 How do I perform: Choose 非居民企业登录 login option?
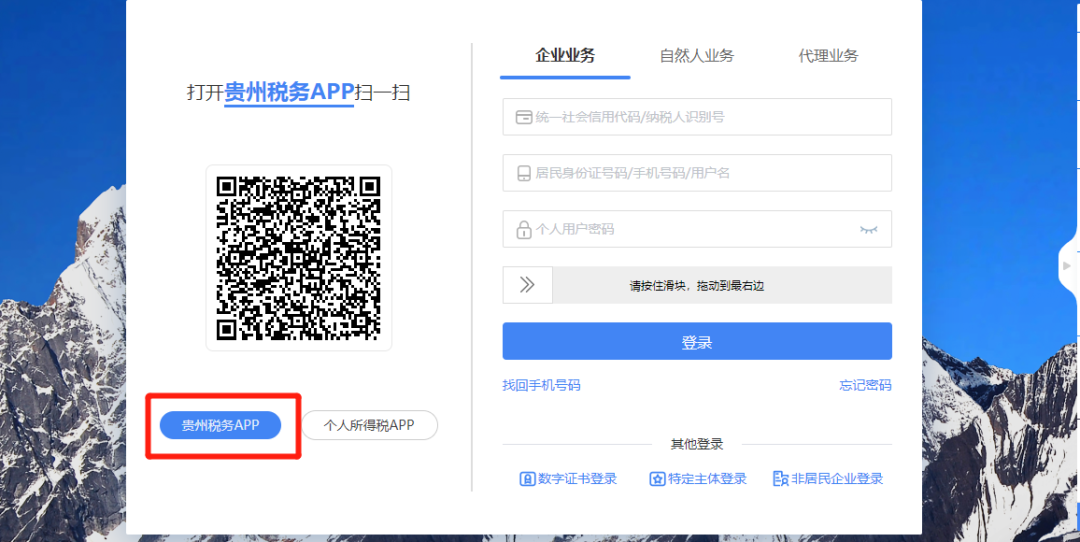click(x=828, y=479)
